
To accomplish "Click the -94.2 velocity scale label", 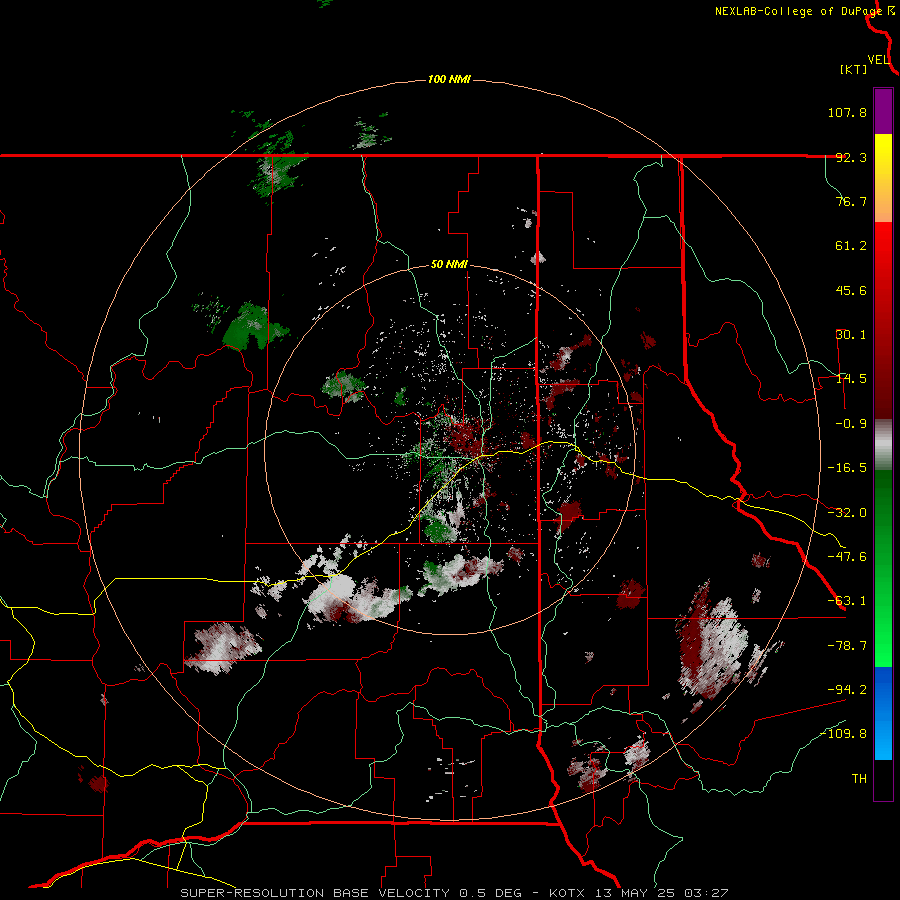I will 847,690.
